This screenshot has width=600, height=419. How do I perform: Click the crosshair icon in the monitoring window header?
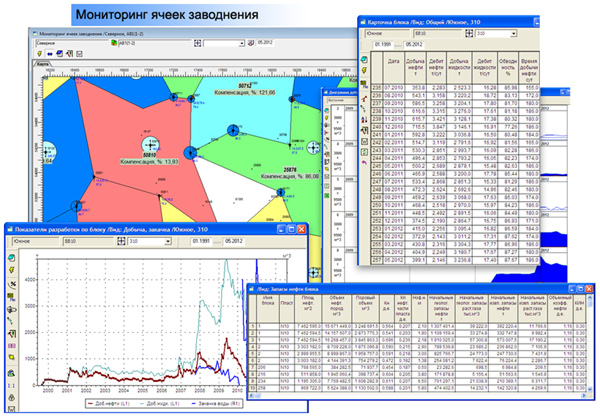[x=197, y=43]
